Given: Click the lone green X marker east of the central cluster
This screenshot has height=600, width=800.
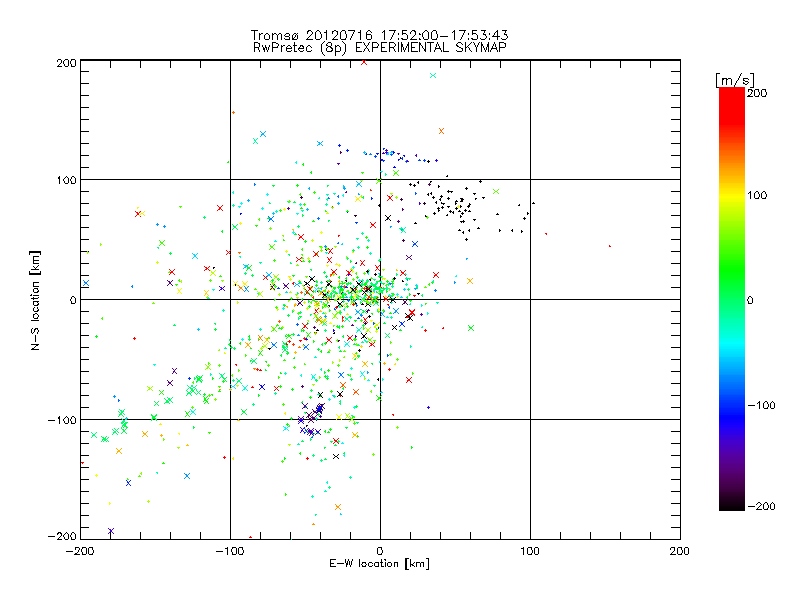Looking at the screenshot, I should click(x=471, y=328).
